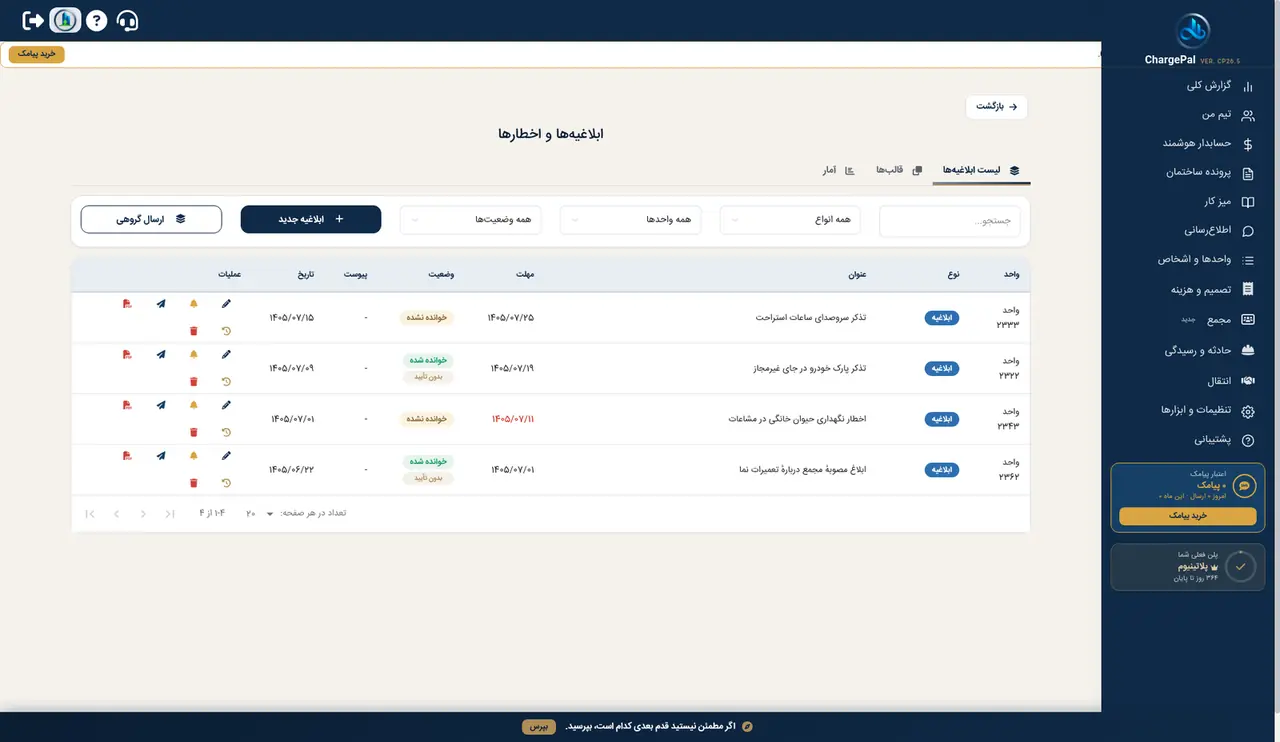The image size is (1280, 742).
Task: Export the unit 2362 notice PDF
Action: pos(127,456)
